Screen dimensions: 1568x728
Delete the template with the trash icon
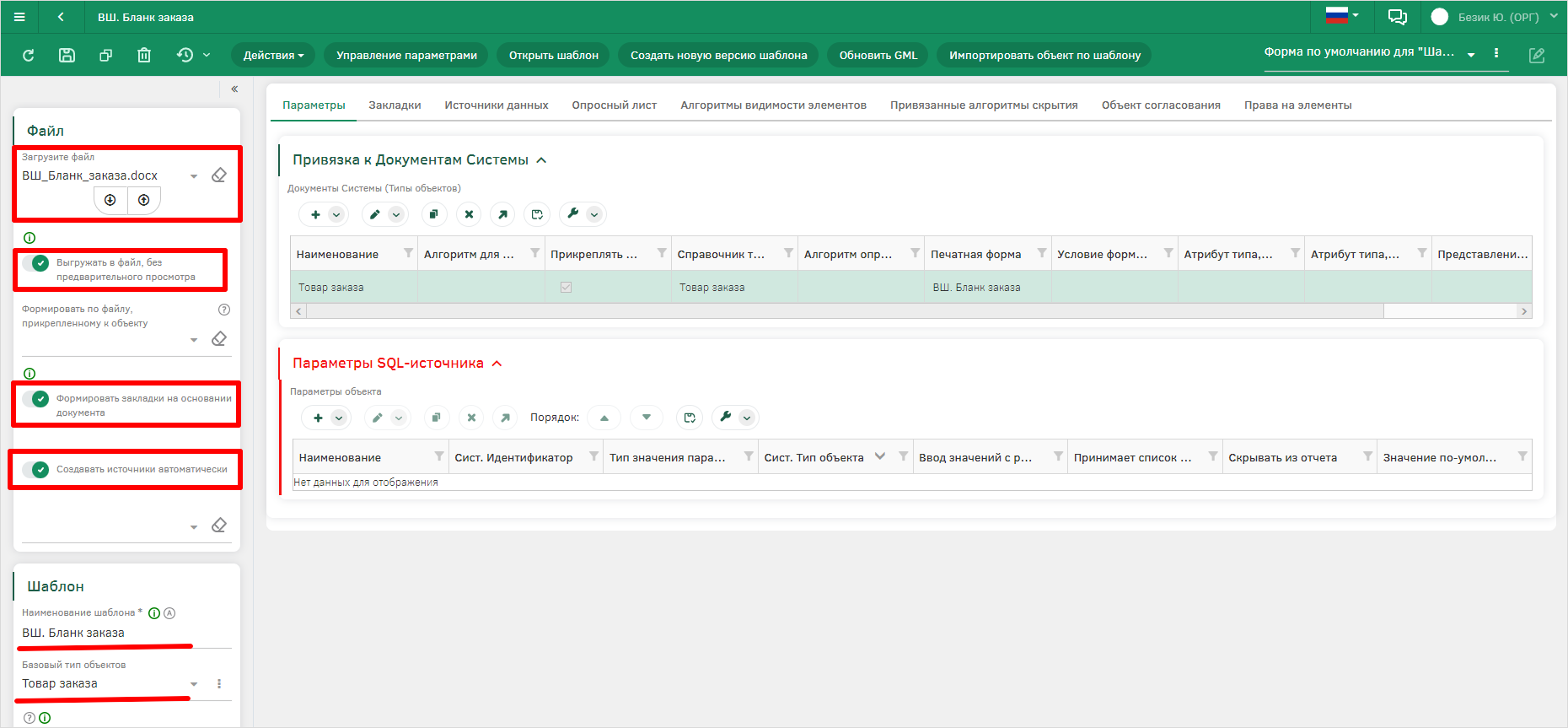[144, 55]
